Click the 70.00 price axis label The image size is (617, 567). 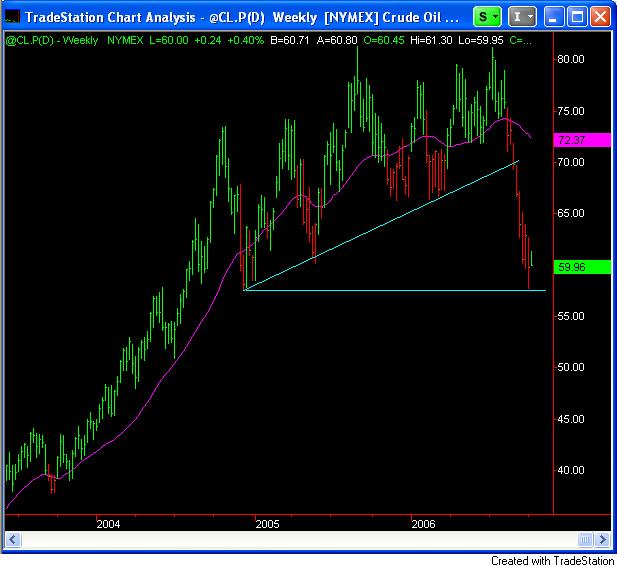pos(571,162)
